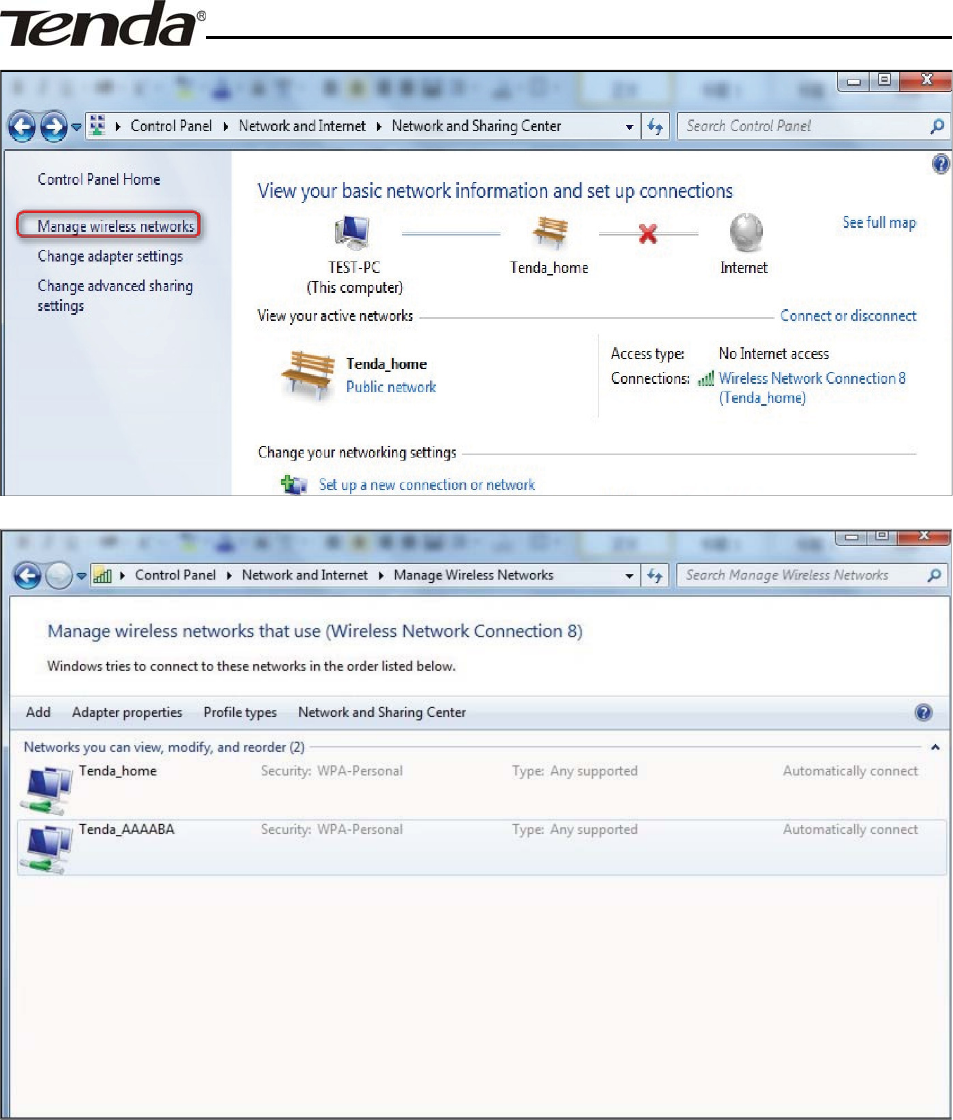Open Set up a new connection or network
The height and width of the screenshot is (1120, 953).
[426, 485]
